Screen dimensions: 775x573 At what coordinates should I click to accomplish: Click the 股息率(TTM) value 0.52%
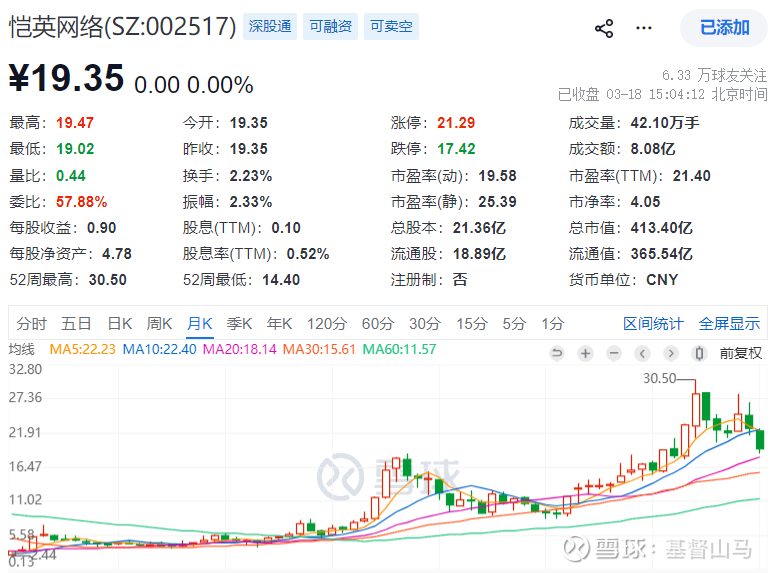(x=308, y=254)
